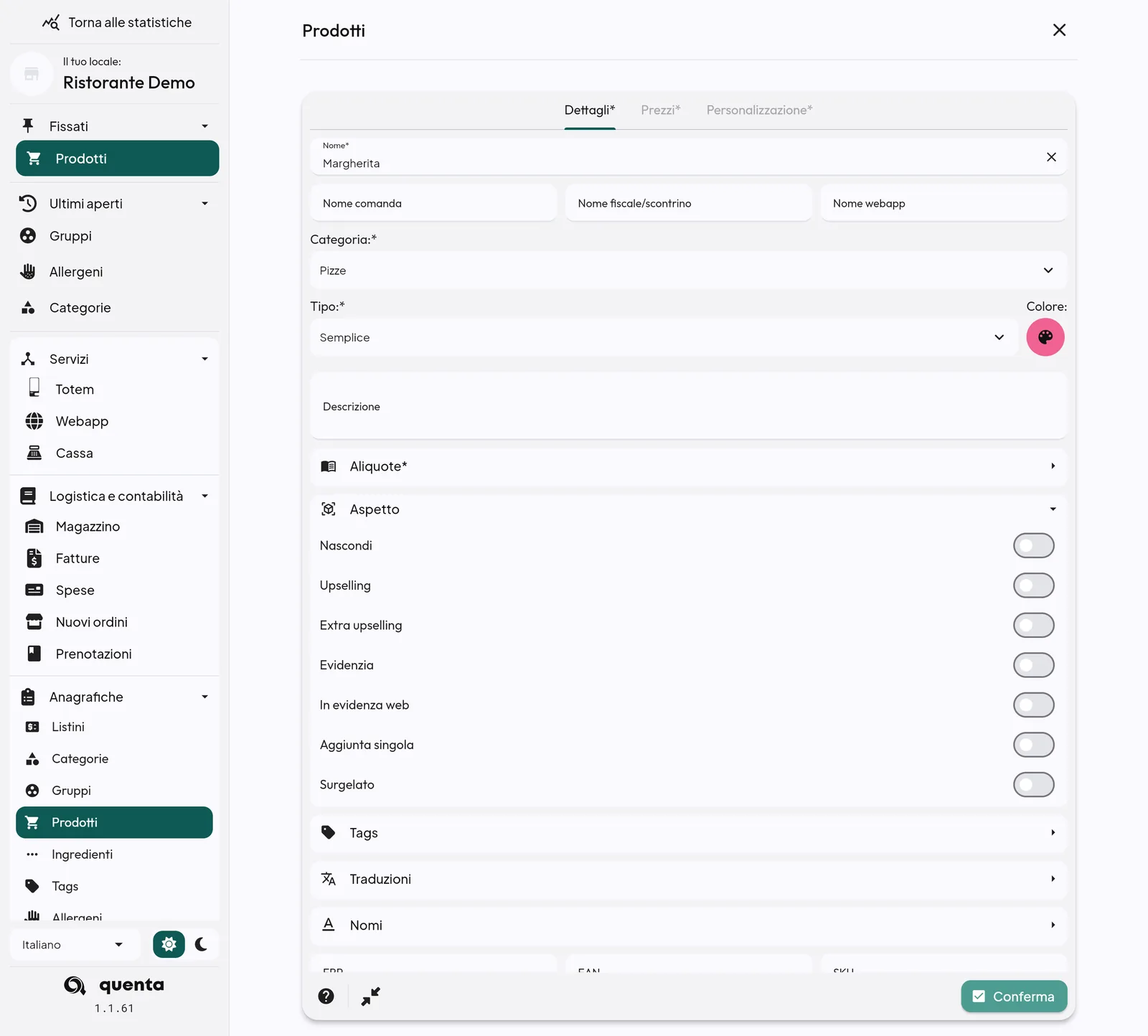Open the Tipo dropdown showing Semplice
The image size is (1148, 1036).
[664, 337]
